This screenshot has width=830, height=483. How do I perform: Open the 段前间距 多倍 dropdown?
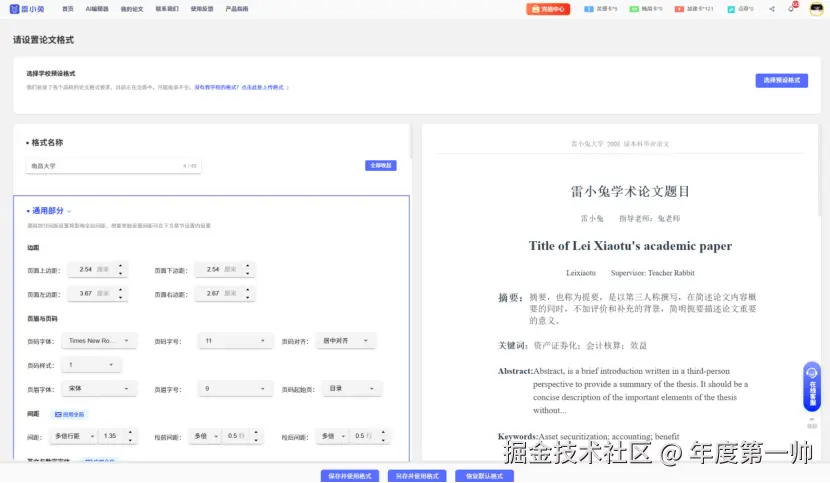click(205, 436)
